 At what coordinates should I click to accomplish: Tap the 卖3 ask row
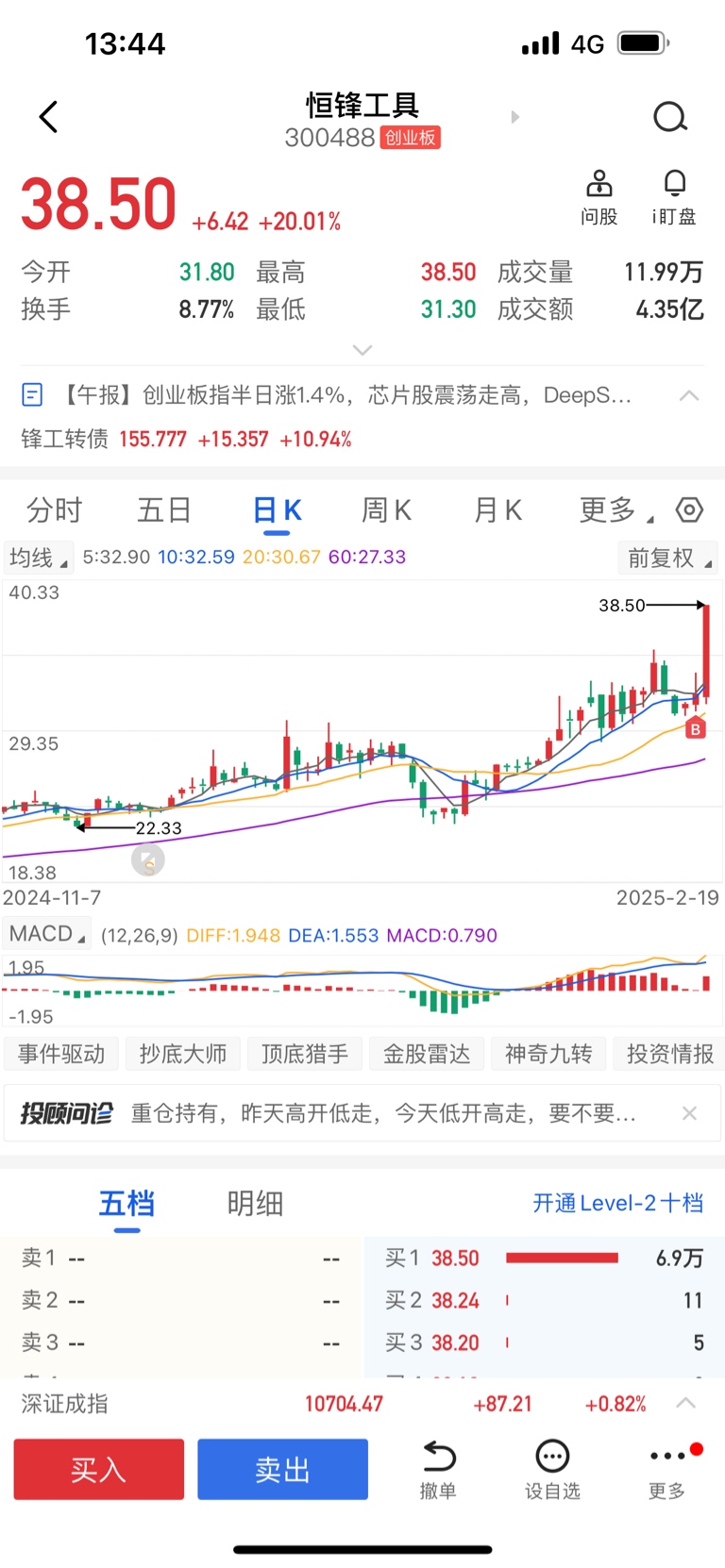click(x=181, y=1343)
